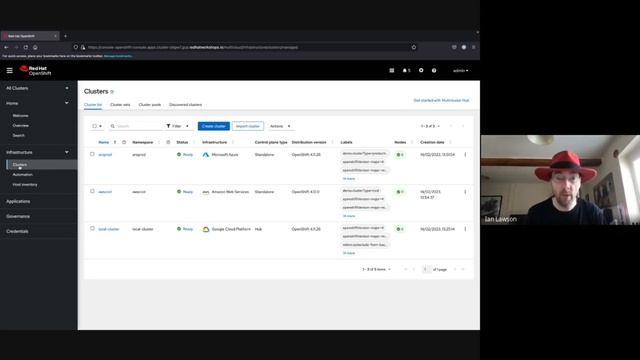Click the search magnifier icon in toolbar
The height and width of the screenshot is (360, 640).
point(113,126)
